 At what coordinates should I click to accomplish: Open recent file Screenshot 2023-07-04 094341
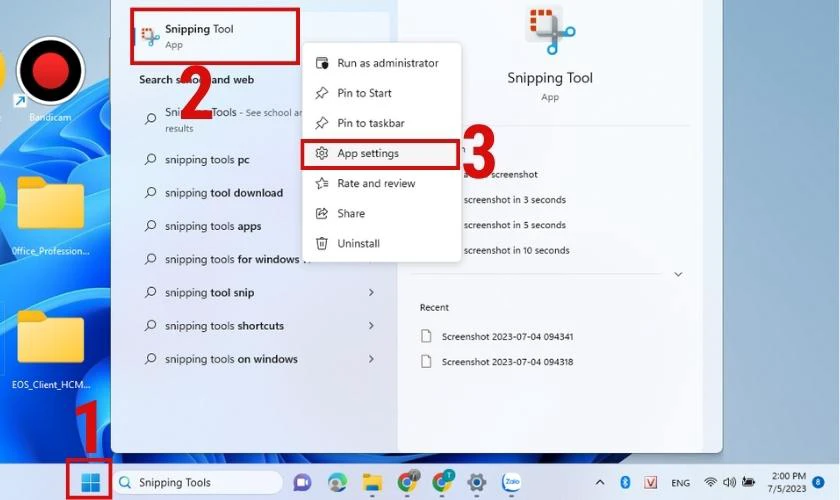pyautogui.click(x=497, y=337)
